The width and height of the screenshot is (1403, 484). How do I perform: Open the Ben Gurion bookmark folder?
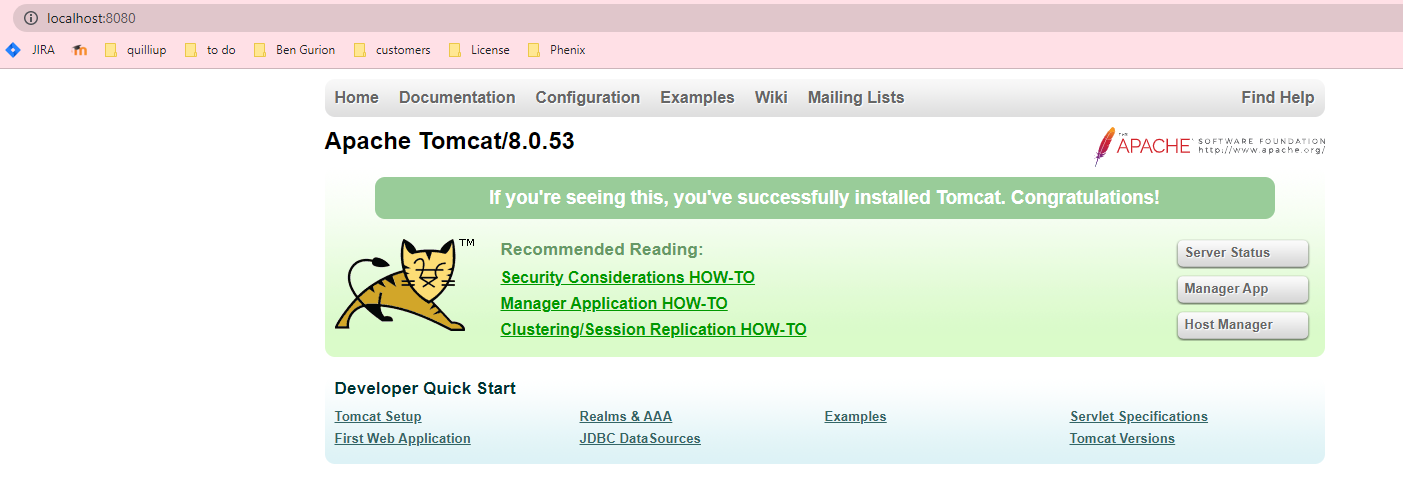pos(294,50)
